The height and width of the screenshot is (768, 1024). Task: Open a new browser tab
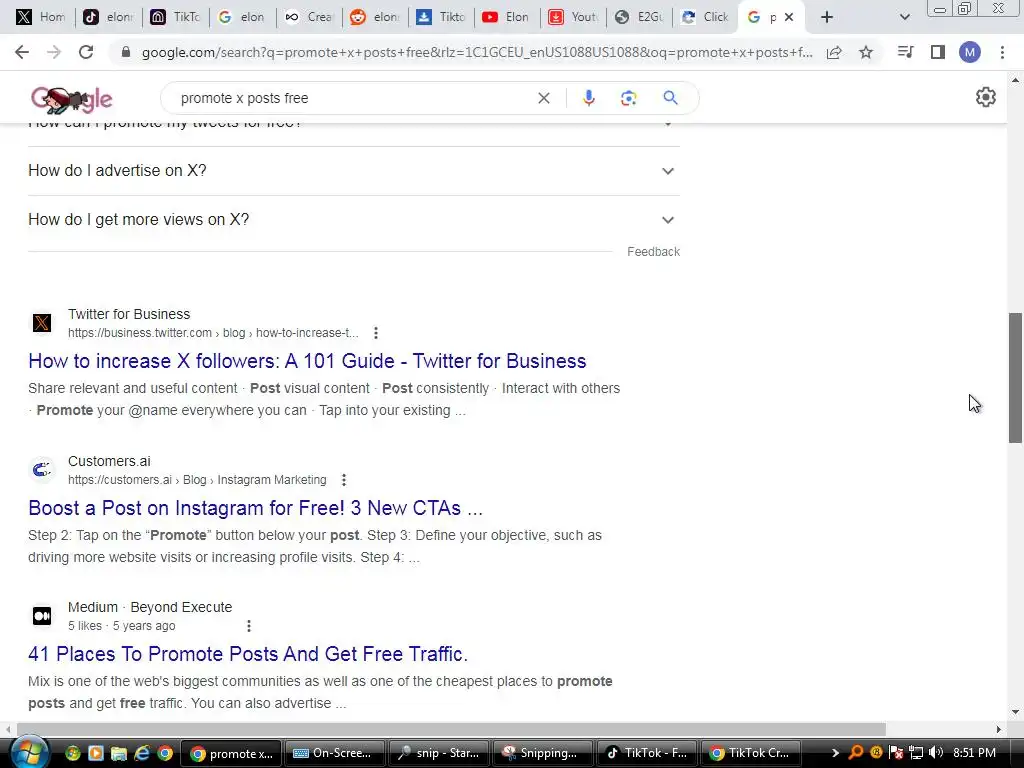pyautogui.click(x=827, y=17)
